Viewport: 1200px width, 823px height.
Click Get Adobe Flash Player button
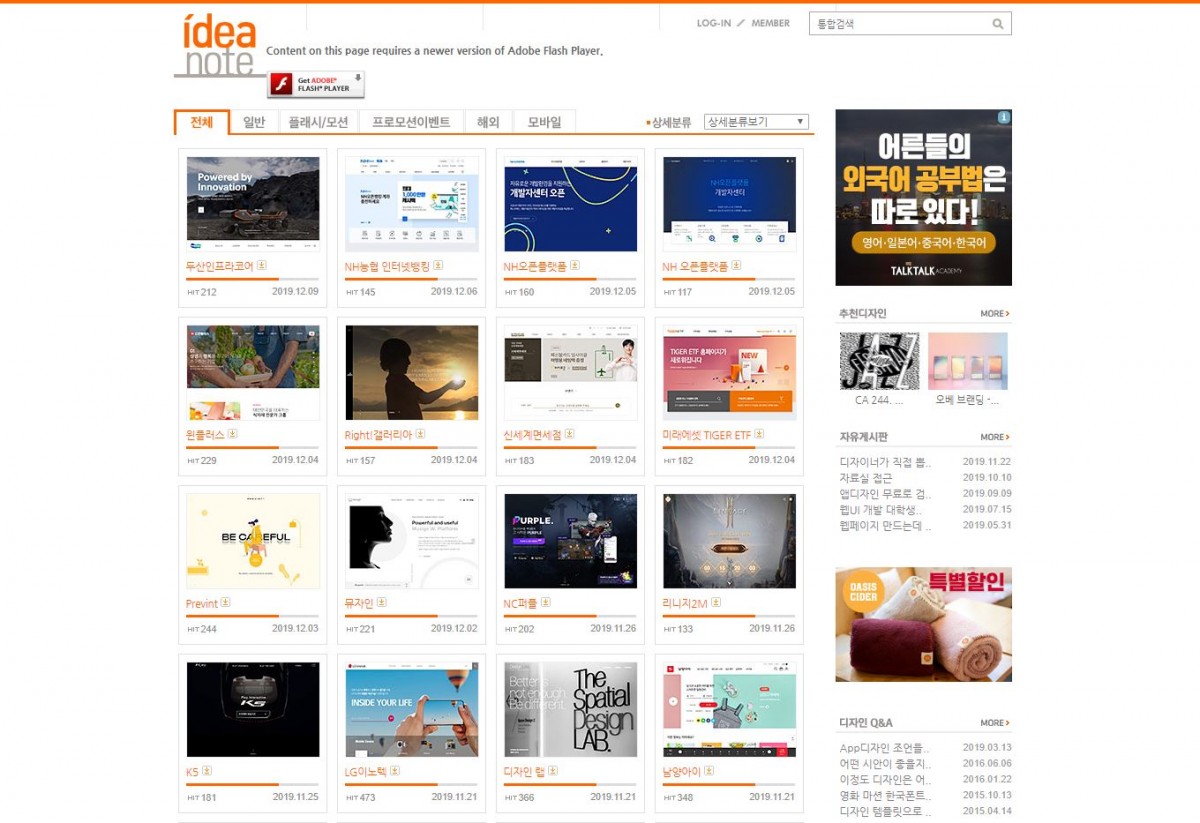click(316, 84)
